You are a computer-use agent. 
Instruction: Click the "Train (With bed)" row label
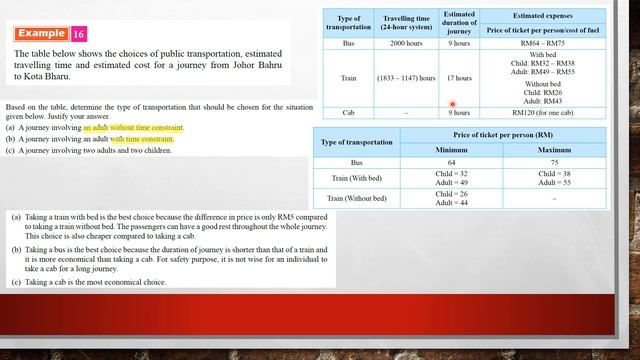tap(357, 178)
